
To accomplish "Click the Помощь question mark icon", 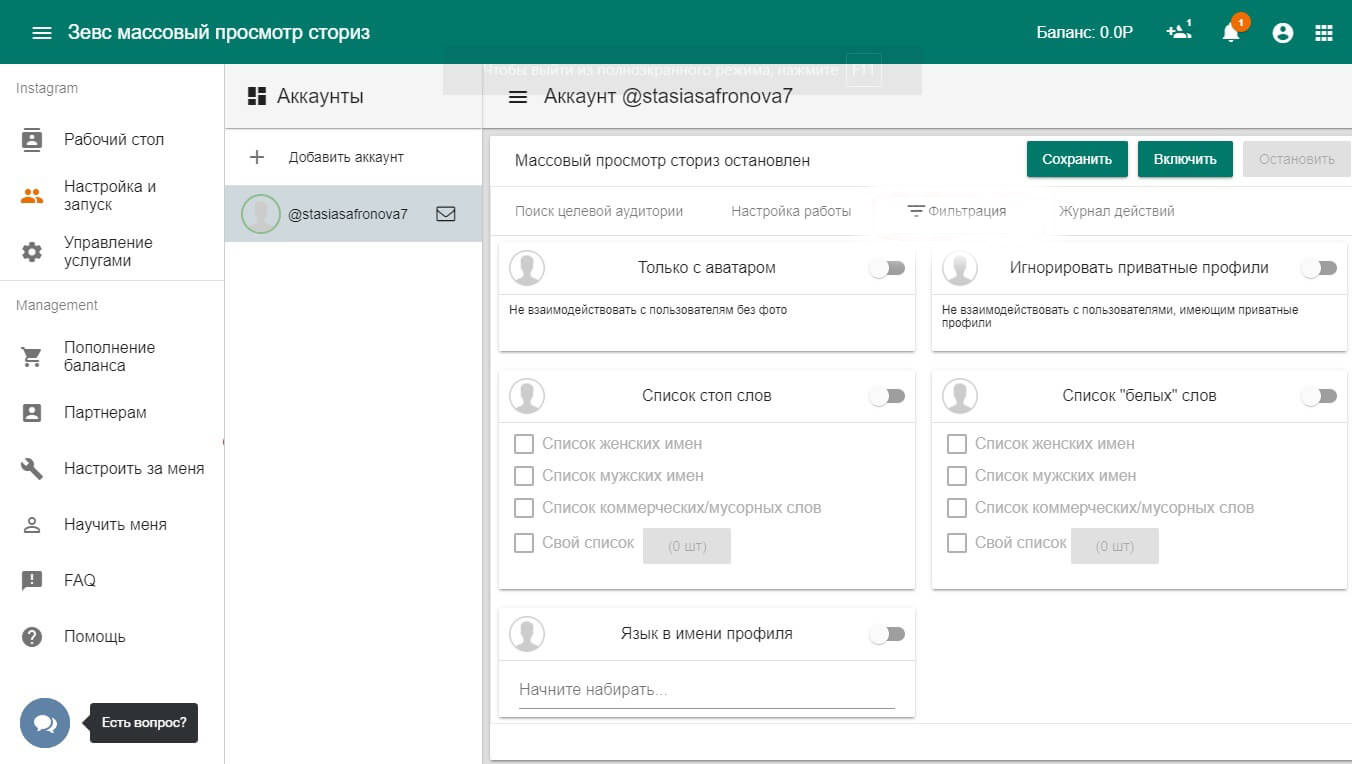I will tap(32, 637).
